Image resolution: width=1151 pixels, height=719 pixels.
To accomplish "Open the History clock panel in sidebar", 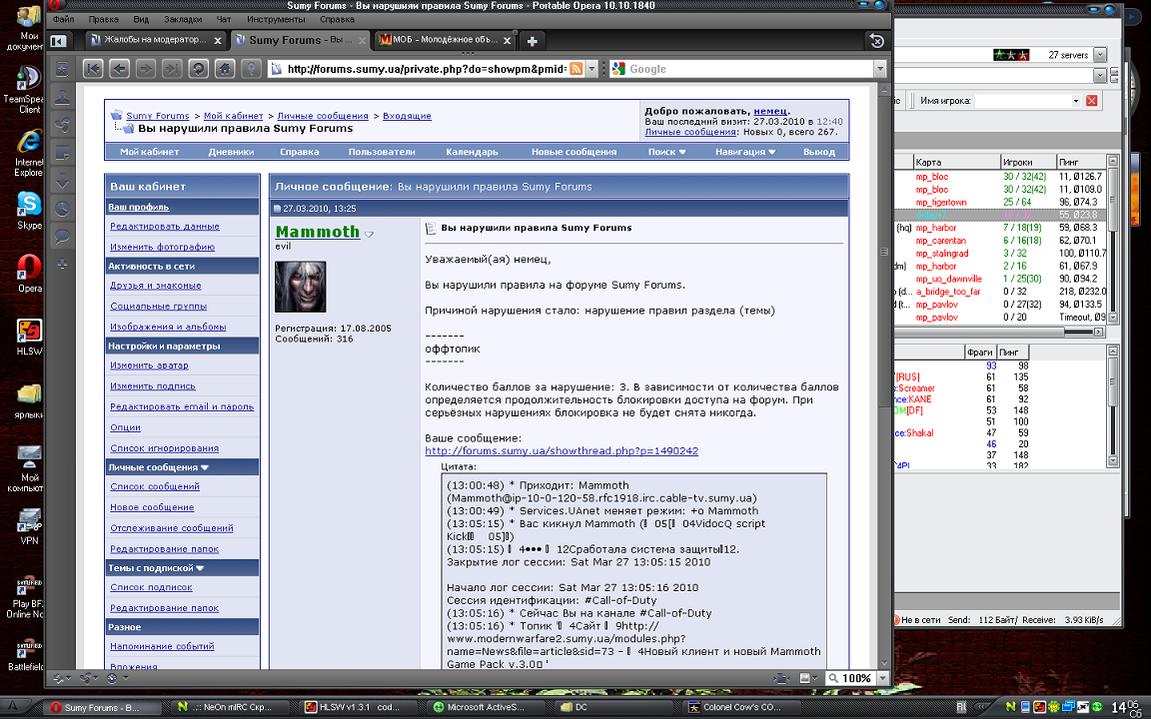I will click(62, 209).
